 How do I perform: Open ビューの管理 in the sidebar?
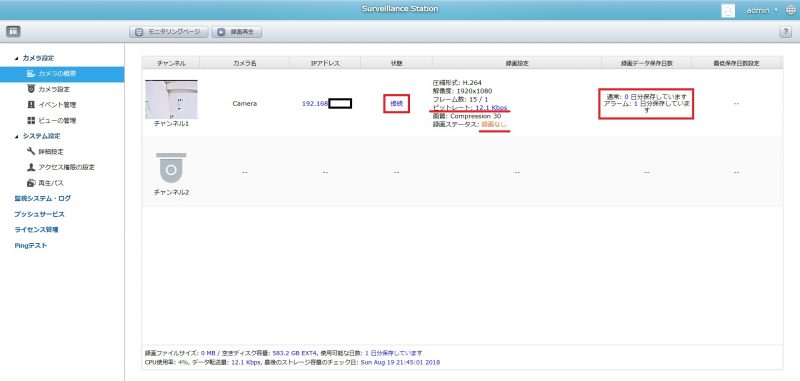[x=51, y=121]
